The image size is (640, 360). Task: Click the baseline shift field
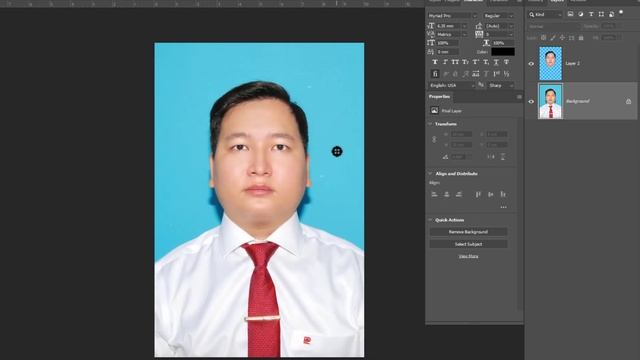click(447, 52)
